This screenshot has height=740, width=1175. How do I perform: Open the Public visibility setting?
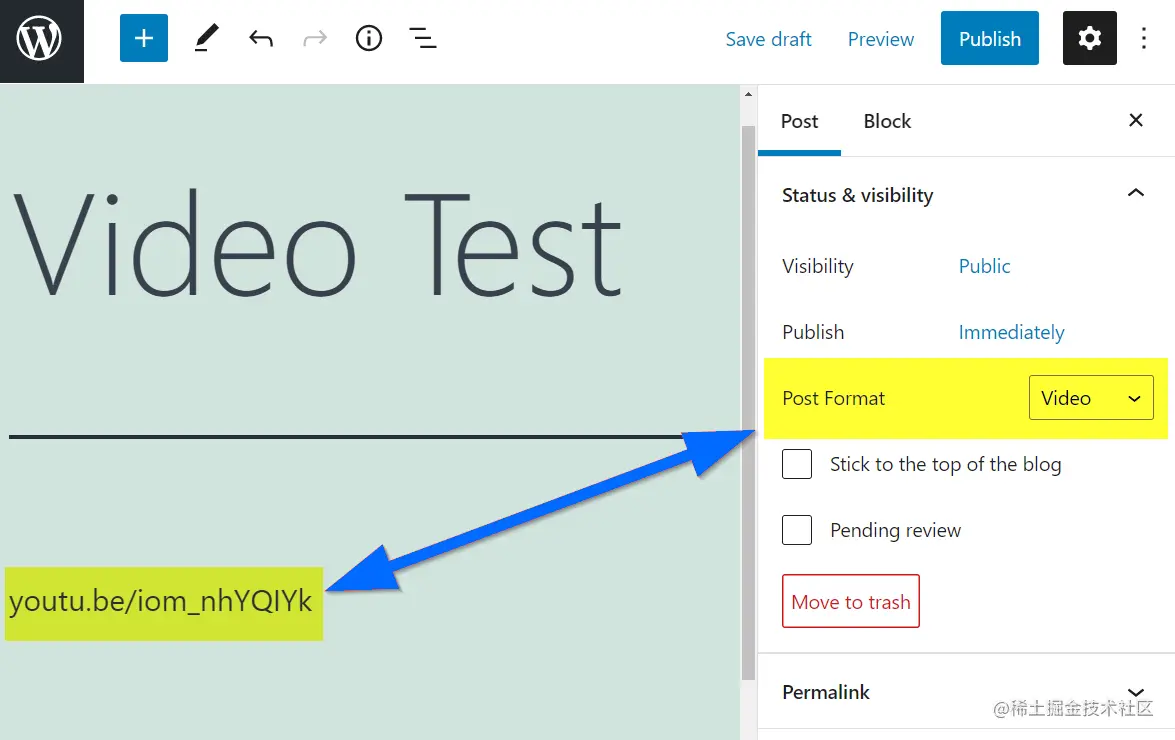[x=983, y=266]
